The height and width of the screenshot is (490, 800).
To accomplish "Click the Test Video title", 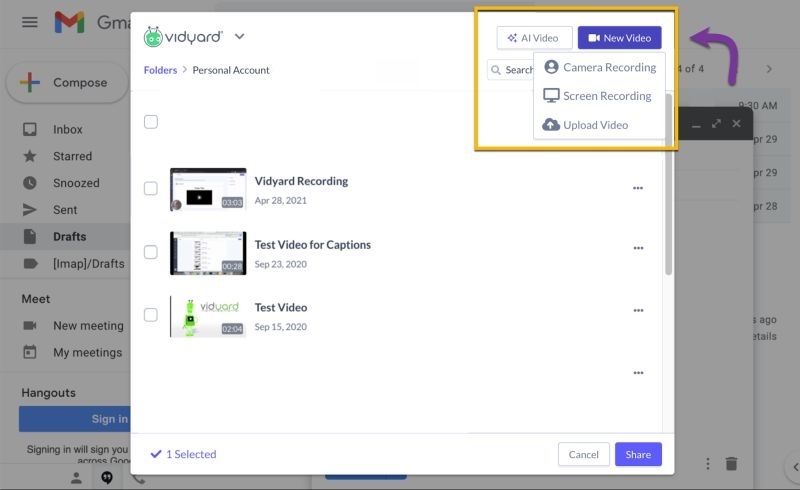I will coord(281,308).
